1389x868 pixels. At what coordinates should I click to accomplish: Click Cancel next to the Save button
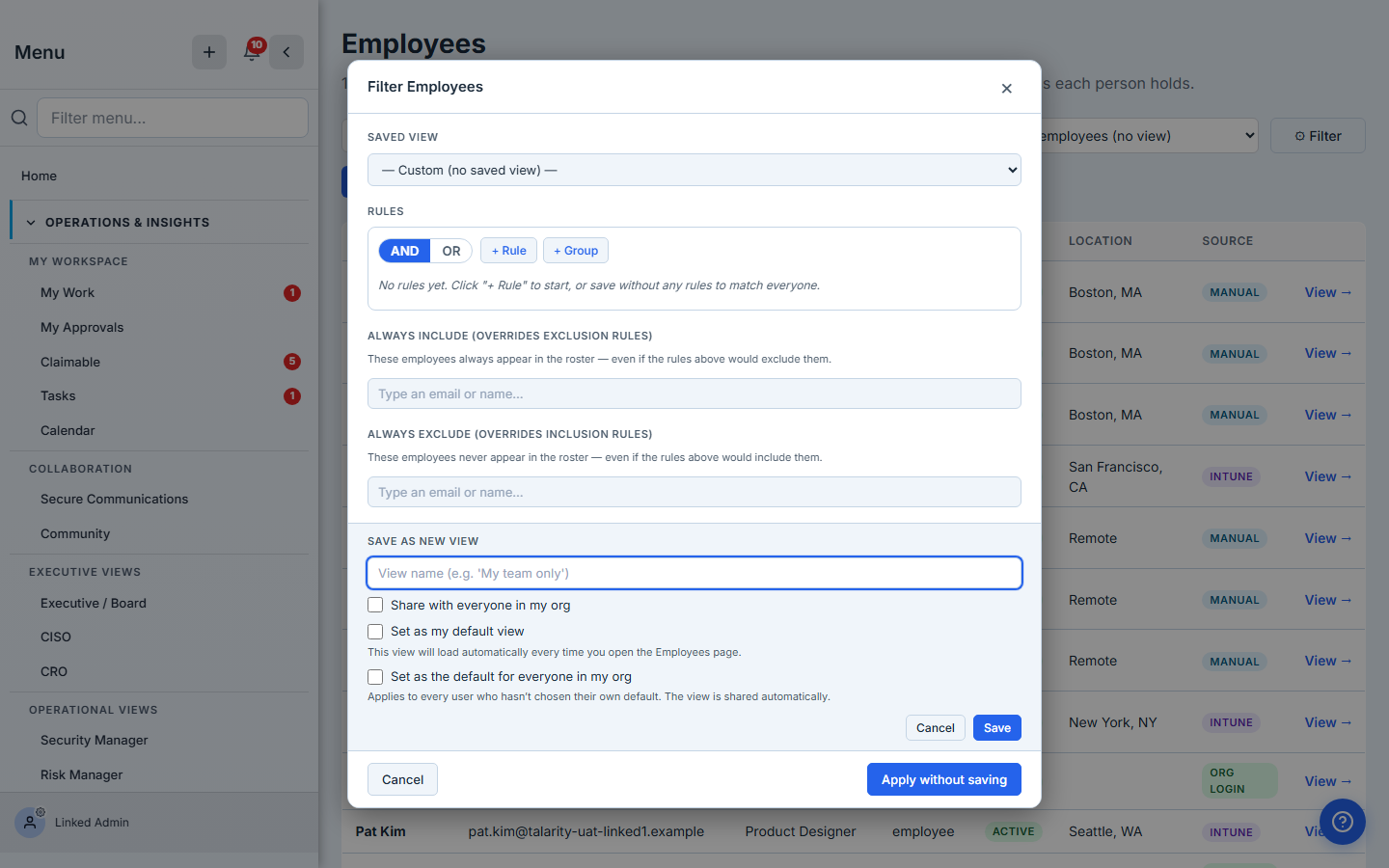[936, 728]
